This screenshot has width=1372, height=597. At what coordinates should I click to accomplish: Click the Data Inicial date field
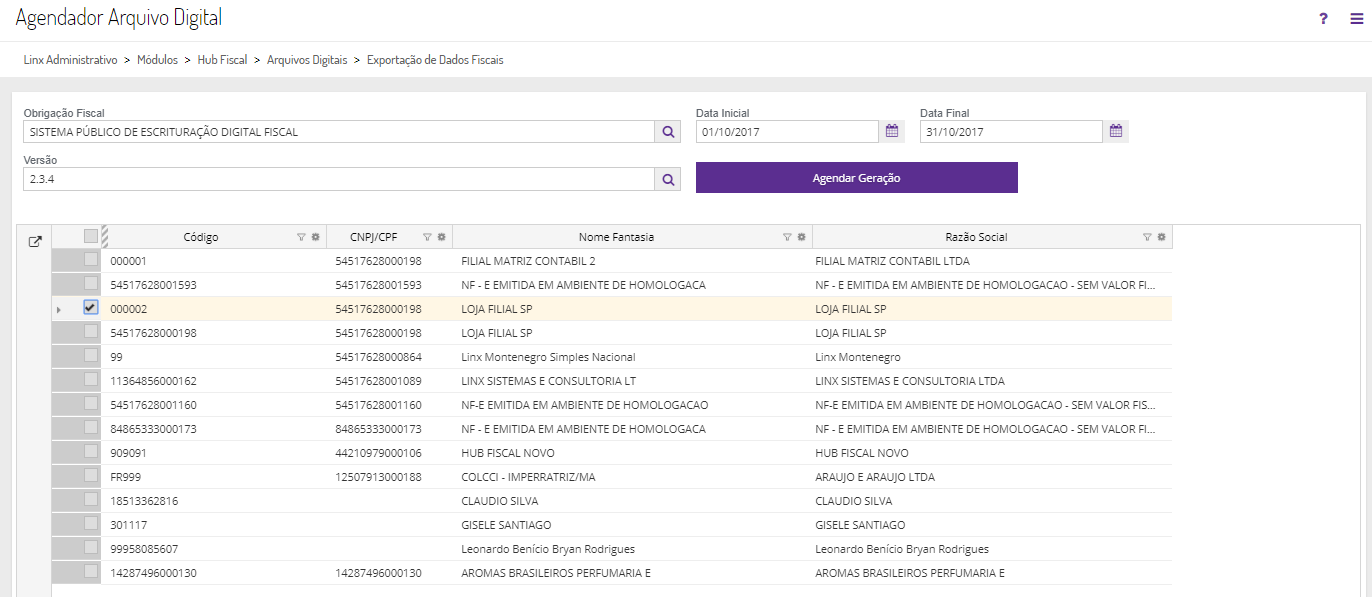pyautogui.click(x=787, y=131)
